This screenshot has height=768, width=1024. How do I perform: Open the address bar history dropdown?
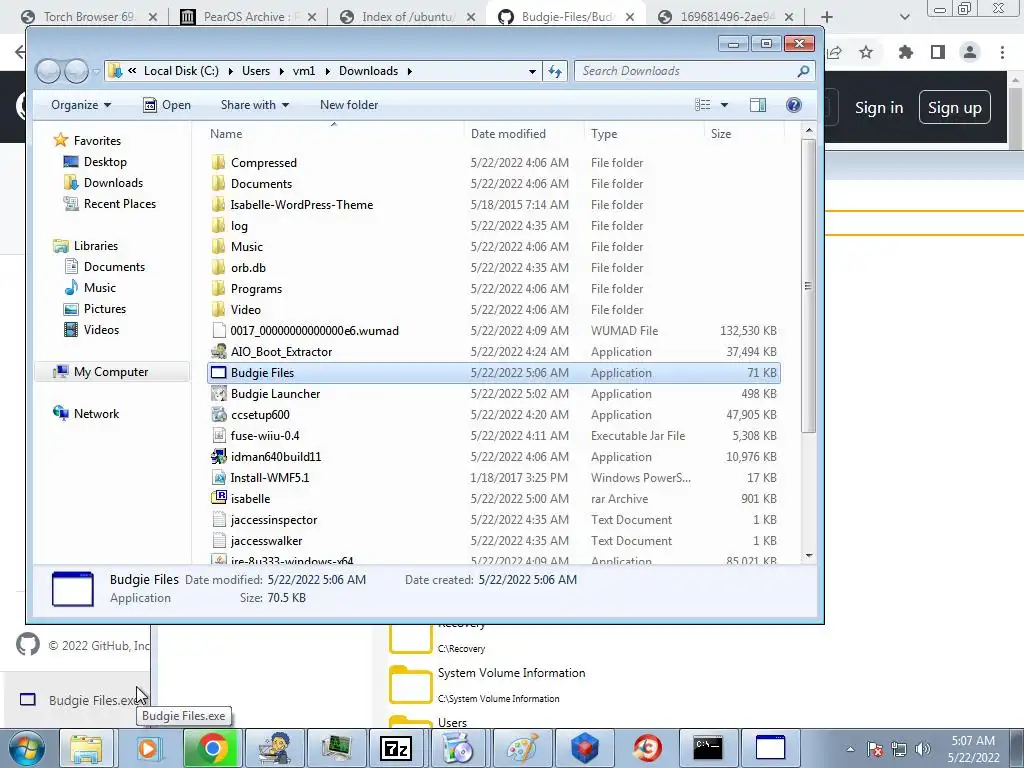pyautogui.click(x=532, y=71)
